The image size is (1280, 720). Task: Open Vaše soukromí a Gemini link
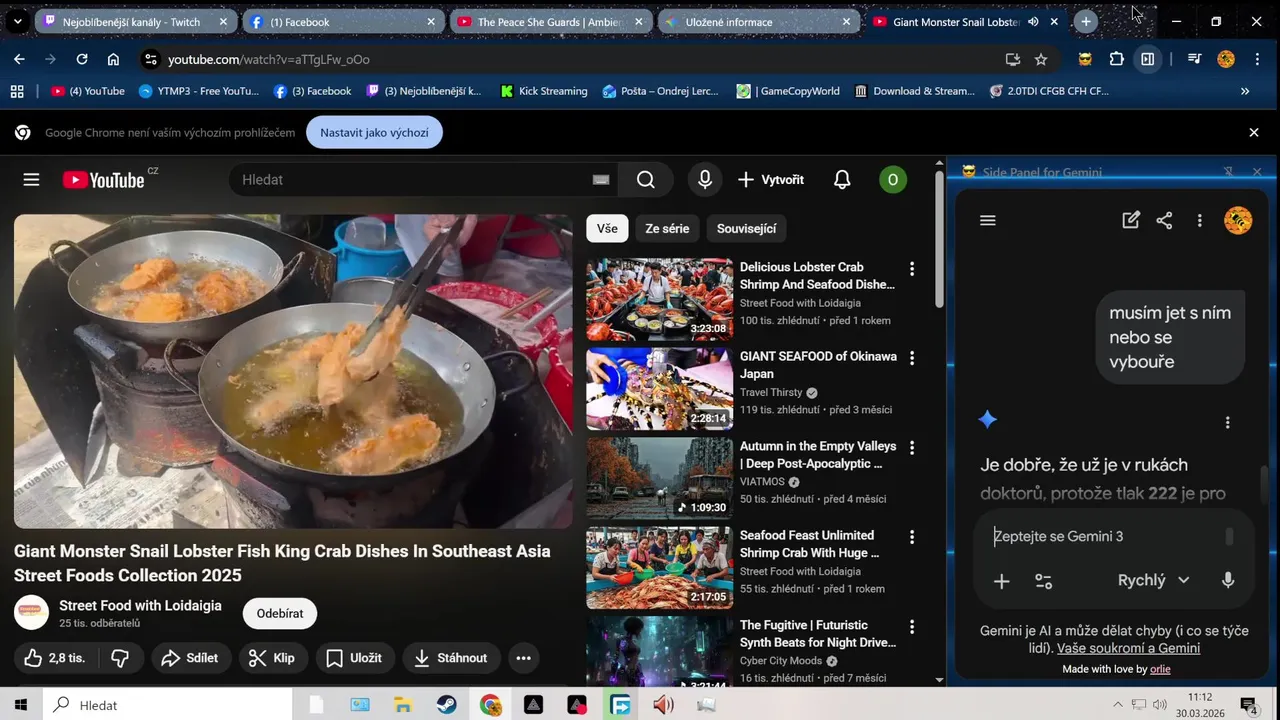(1128, 648)
